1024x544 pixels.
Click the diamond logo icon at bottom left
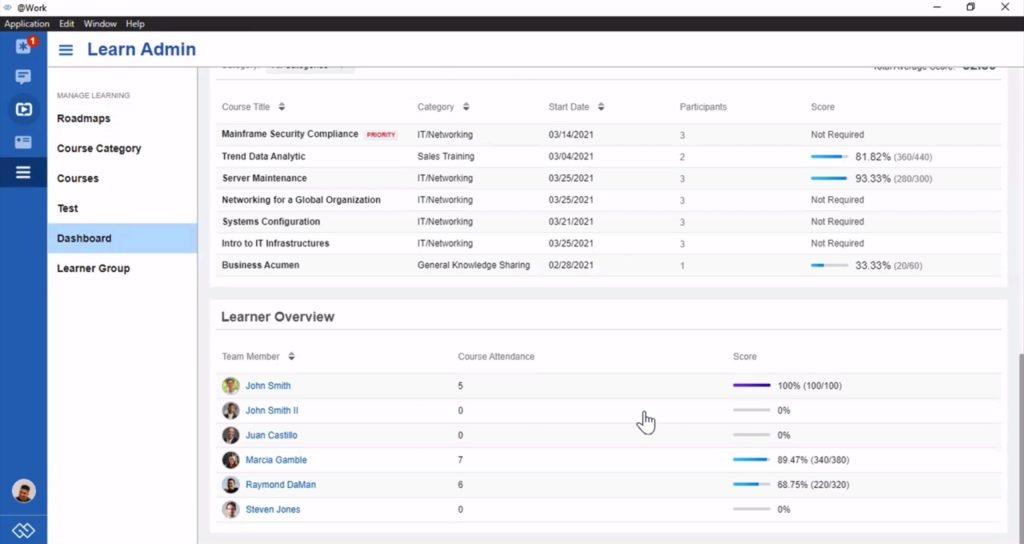[x=23, y=530]
